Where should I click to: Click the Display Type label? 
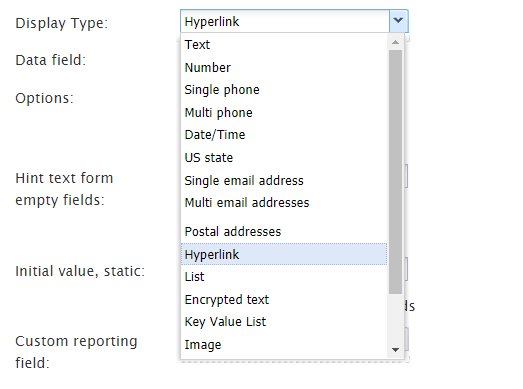62,23
